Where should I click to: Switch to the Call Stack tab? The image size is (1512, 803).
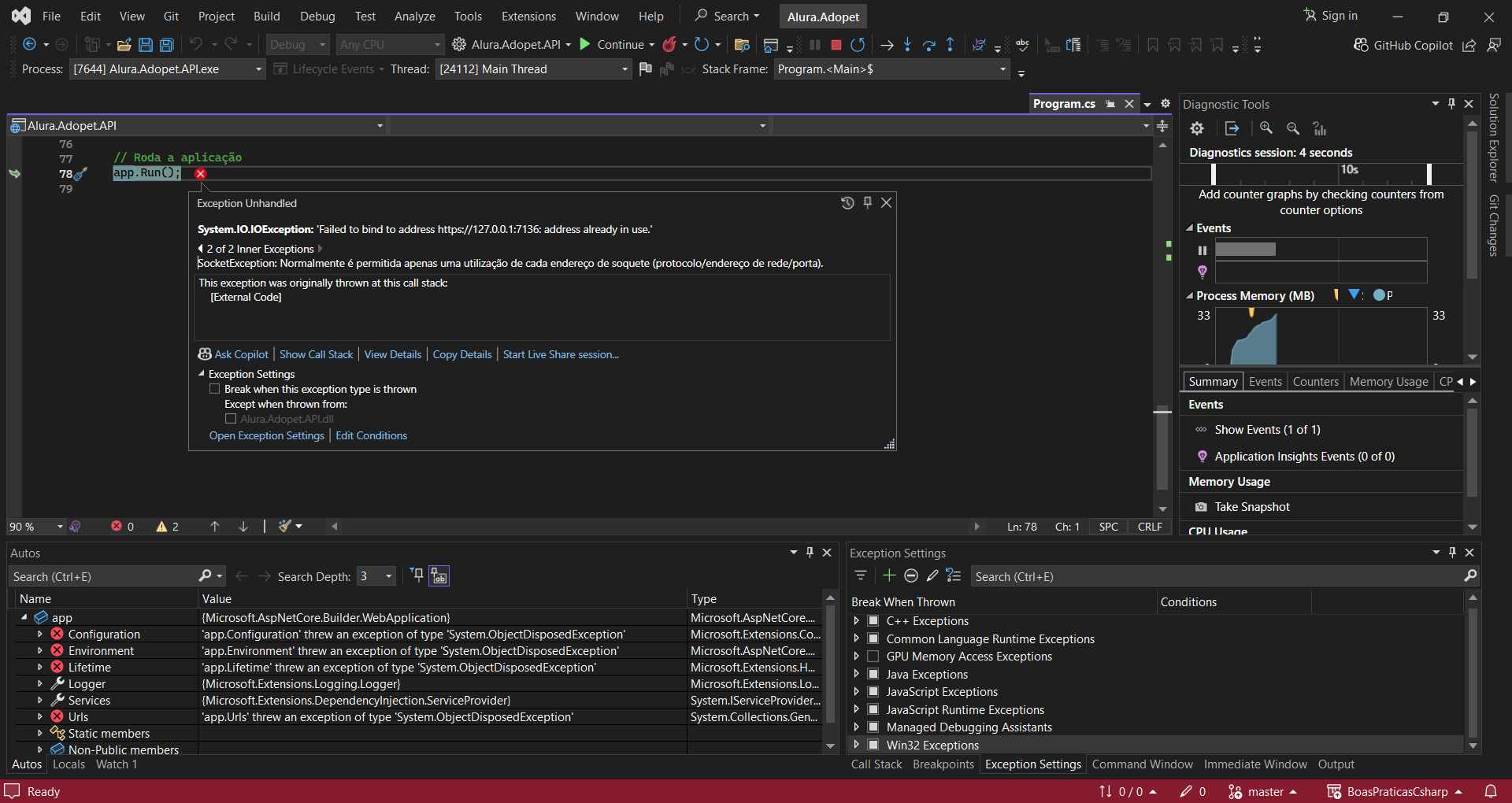[x=876, y=764]
